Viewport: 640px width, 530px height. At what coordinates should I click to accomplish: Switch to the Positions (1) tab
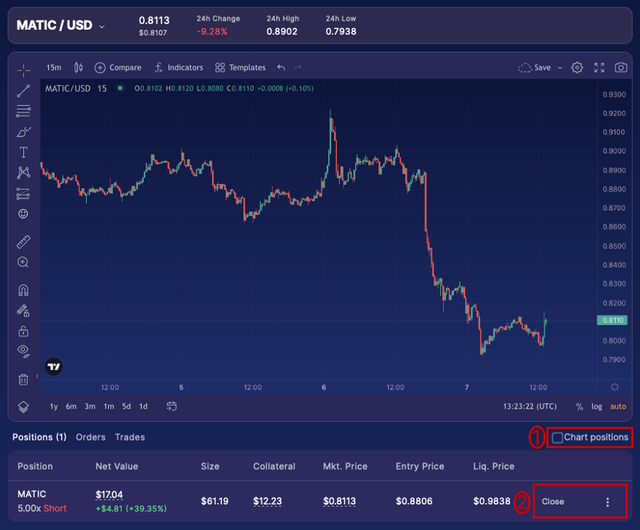point(39,437)
